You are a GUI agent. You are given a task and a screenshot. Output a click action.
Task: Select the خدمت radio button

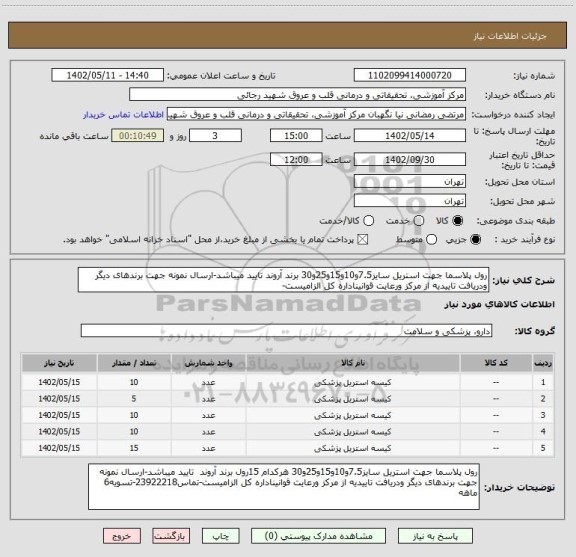(419, 220)
